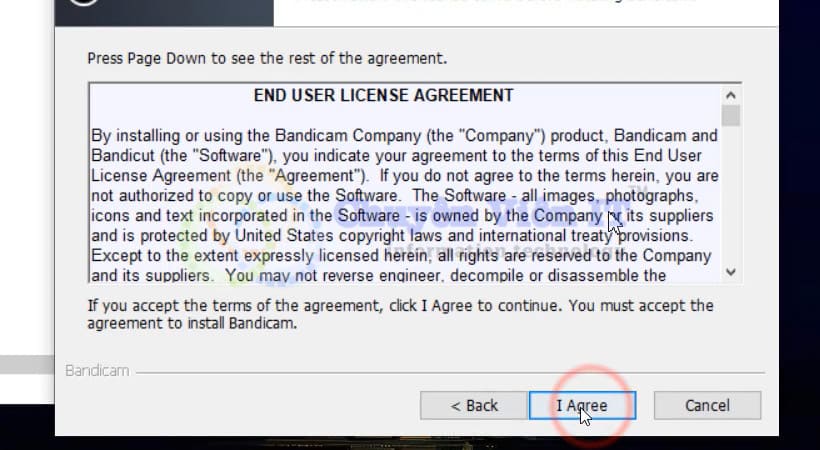
Task: Click the 'reverse engineer, decompile' line
Action: (379, 275)
